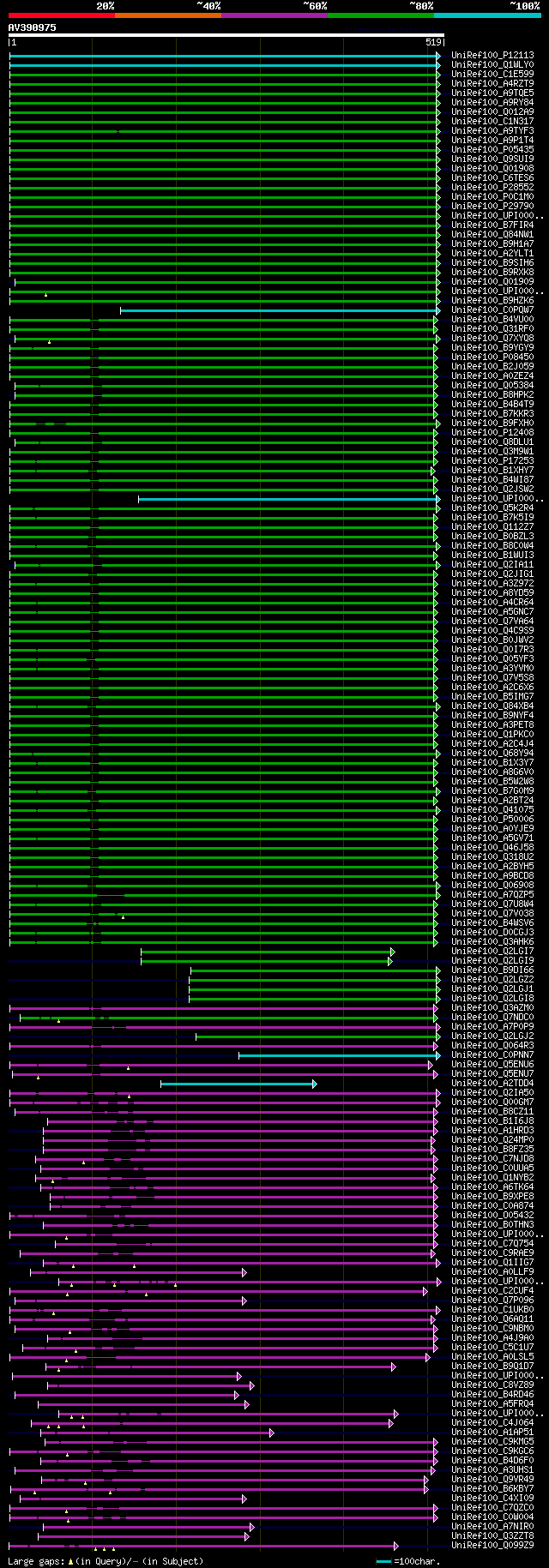Screen dimensions: 549x1568
Task: Select hit label UniRef100_A9TYF3
Action: tap(492, 131)
